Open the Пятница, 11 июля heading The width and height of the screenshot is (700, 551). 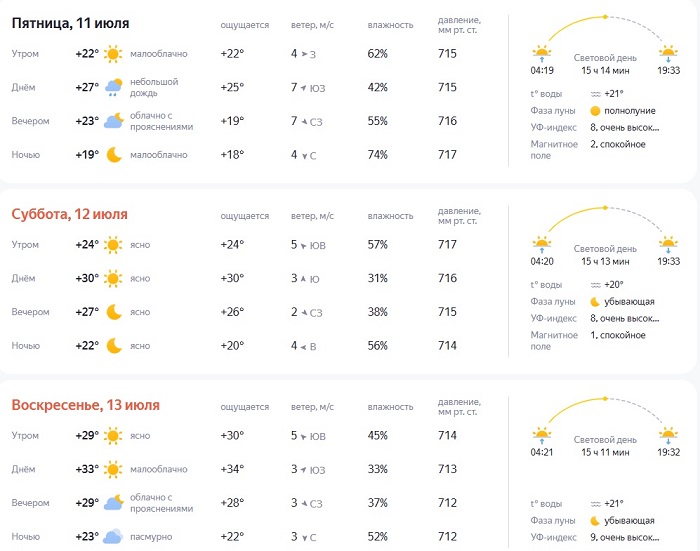(x=70, y=23)
